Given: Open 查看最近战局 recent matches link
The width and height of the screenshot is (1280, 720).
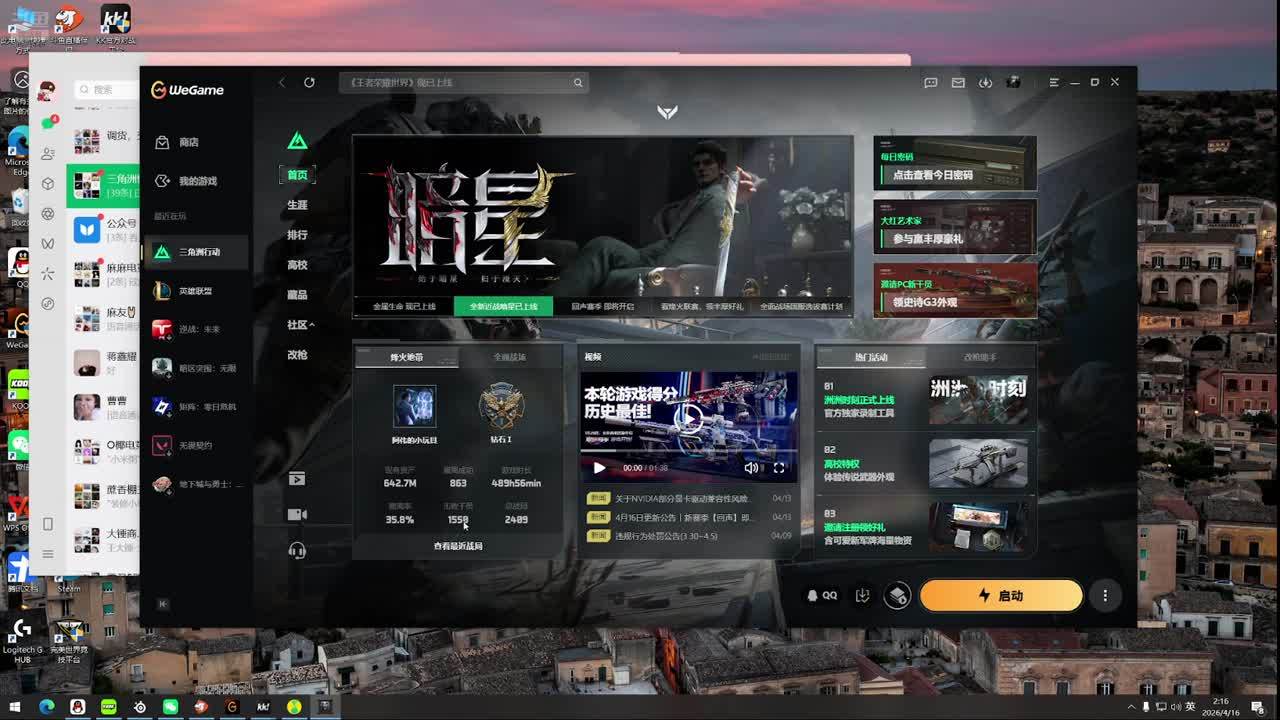Looking at the screenshot, I should (458, 546).
